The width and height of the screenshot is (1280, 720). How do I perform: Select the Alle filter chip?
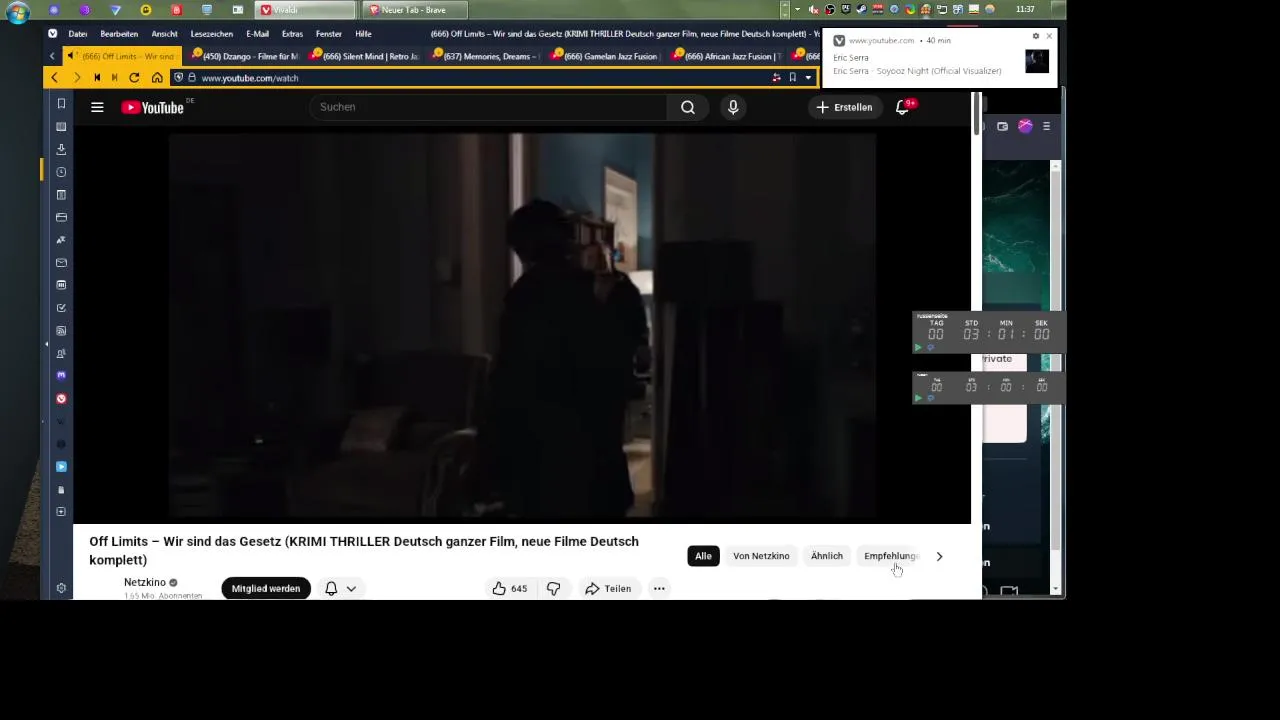coord(703,556)
